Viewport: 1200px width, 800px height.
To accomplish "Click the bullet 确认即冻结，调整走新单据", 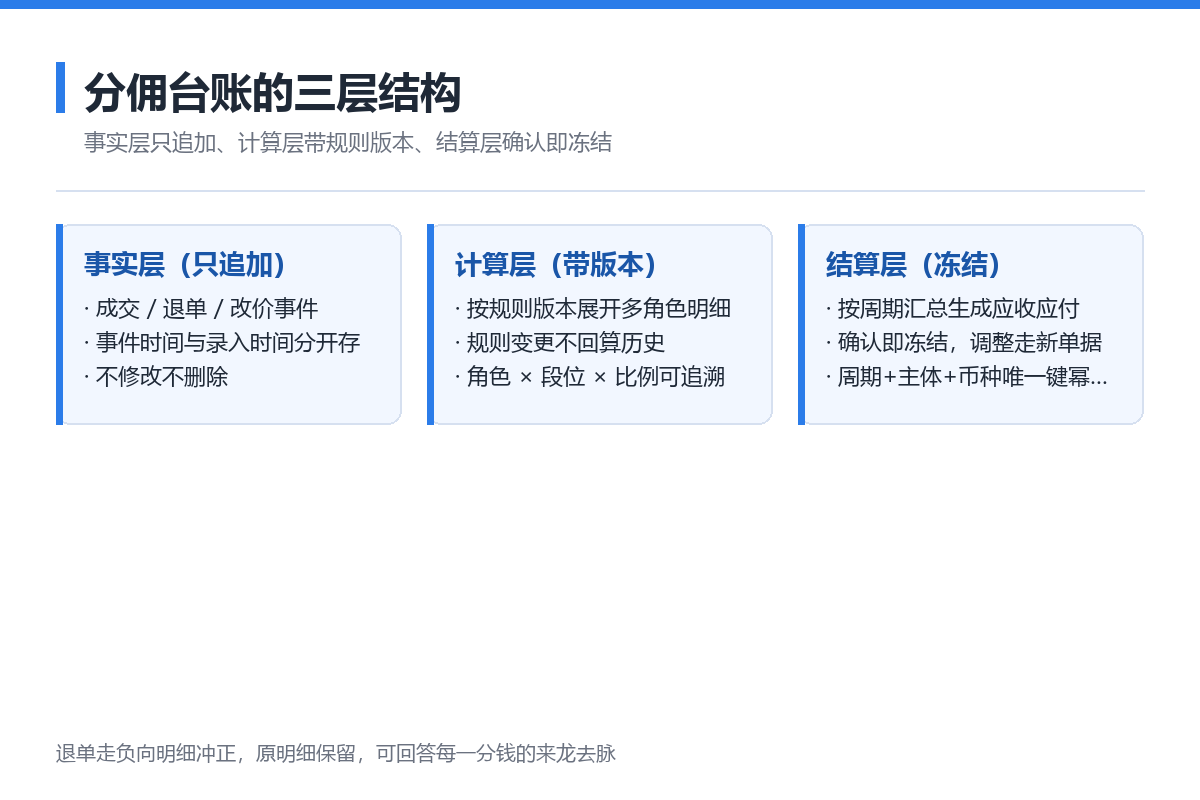I will [x=964, y=343].
